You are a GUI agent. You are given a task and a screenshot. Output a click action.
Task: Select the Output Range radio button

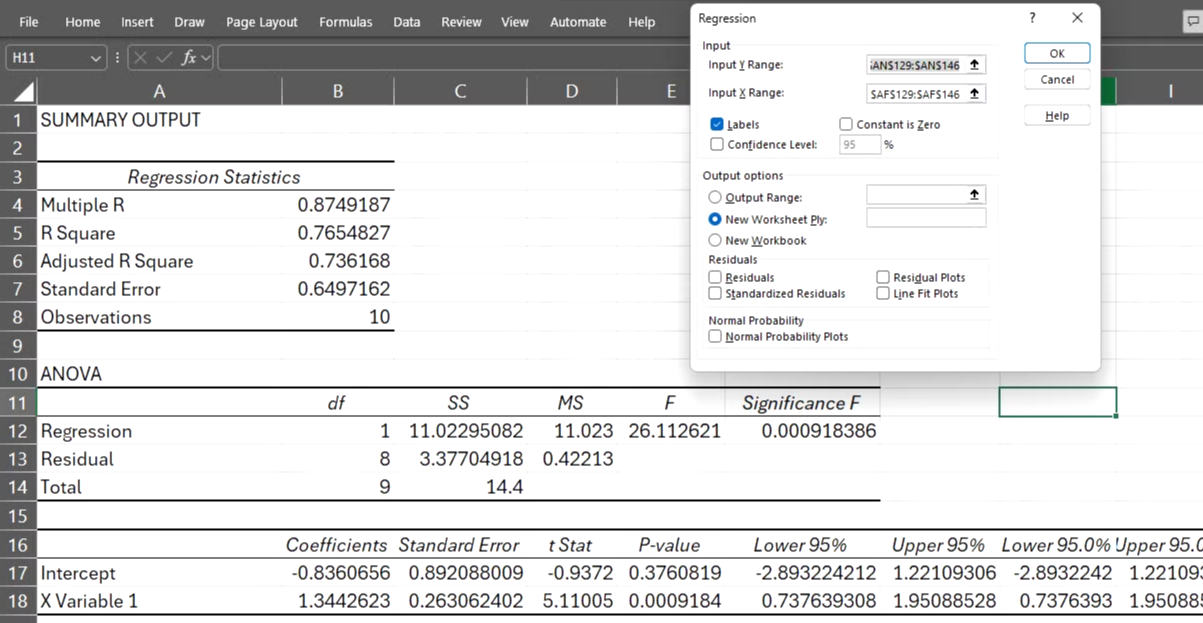pos(715,198)
